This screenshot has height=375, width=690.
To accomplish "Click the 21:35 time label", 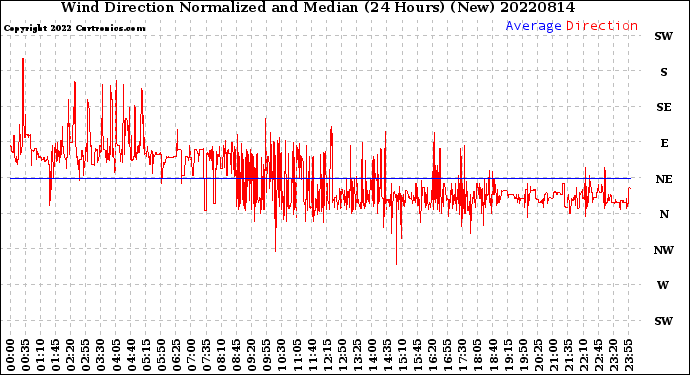I will click(x=568, y=355).
